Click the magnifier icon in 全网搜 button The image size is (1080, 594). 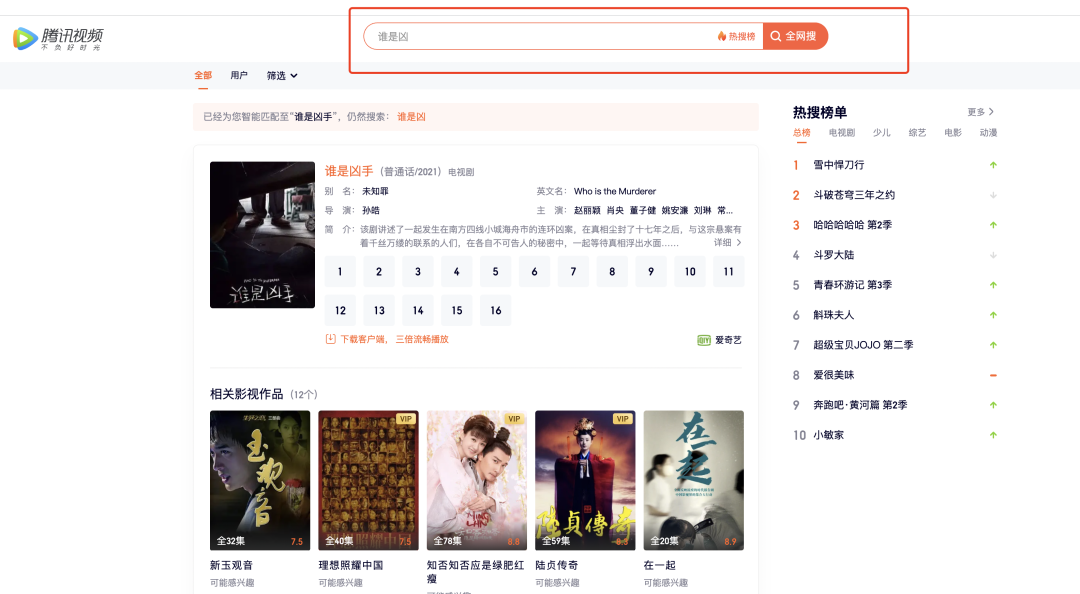[x=775, y=34]
